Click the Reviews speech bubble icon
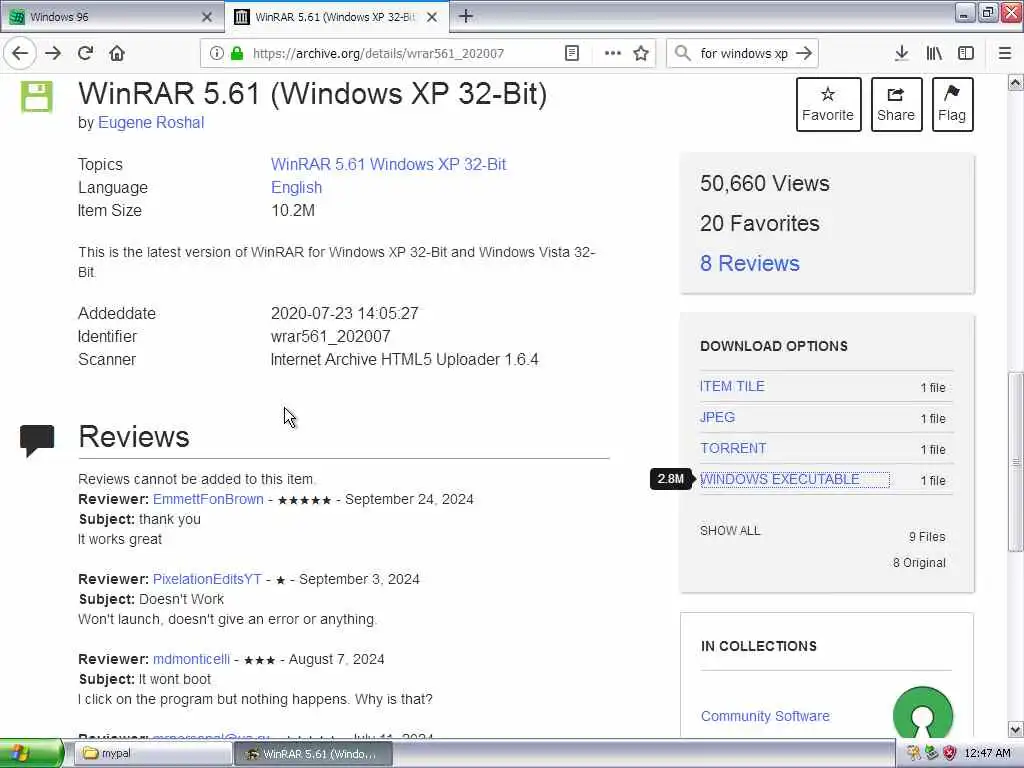Viewport: 1024px width, 768px height. 37,440
